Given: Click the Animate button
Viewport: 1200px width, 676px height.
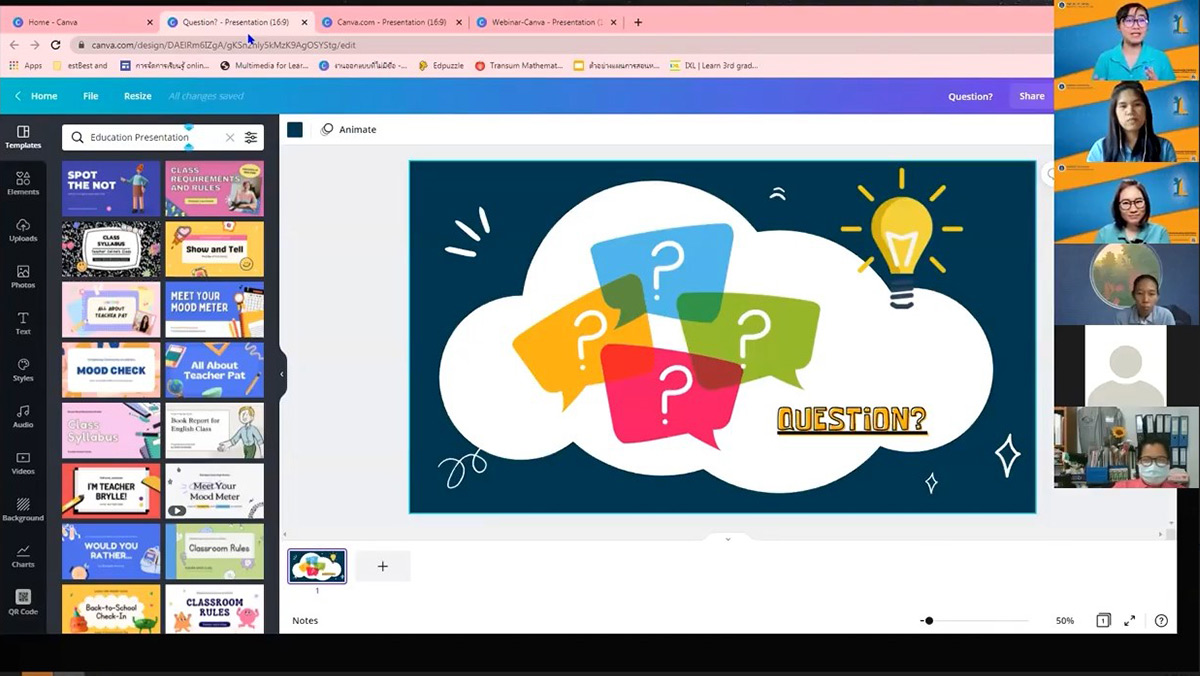Looking at the screenshot, I should [x=349, y=130].
